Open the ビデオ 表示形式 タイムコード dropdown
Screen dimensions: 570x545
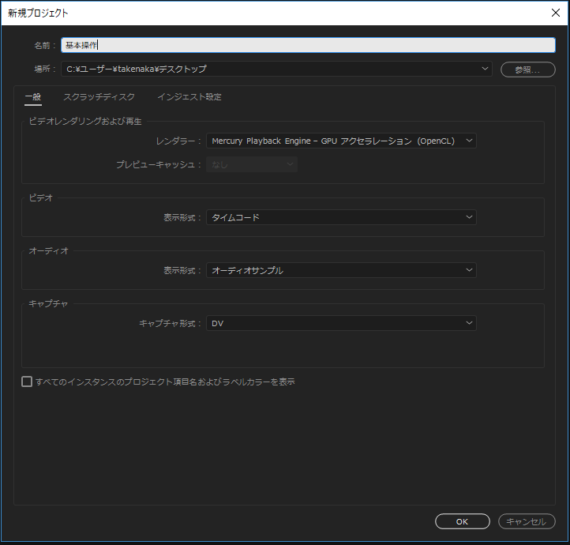tap(341, 217)
